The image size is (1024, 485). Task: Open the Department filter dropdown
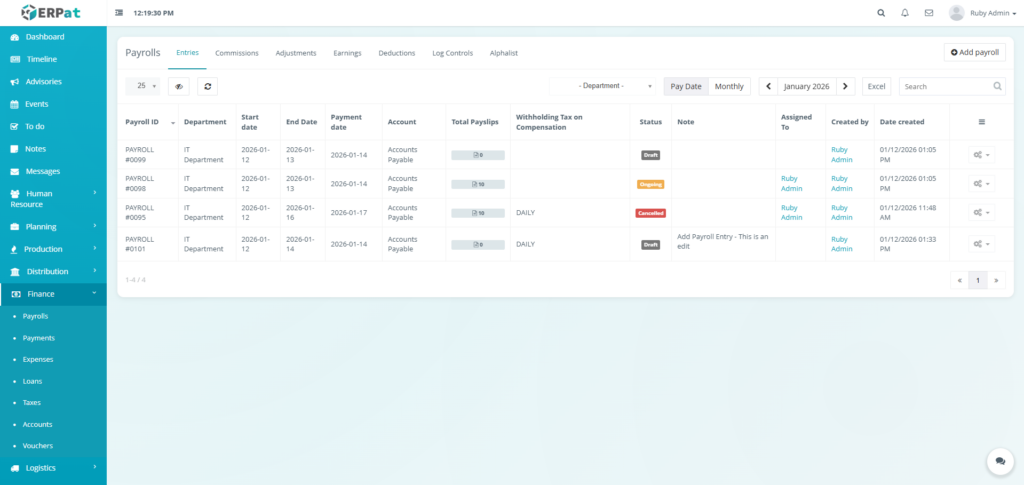coord(604,86)
